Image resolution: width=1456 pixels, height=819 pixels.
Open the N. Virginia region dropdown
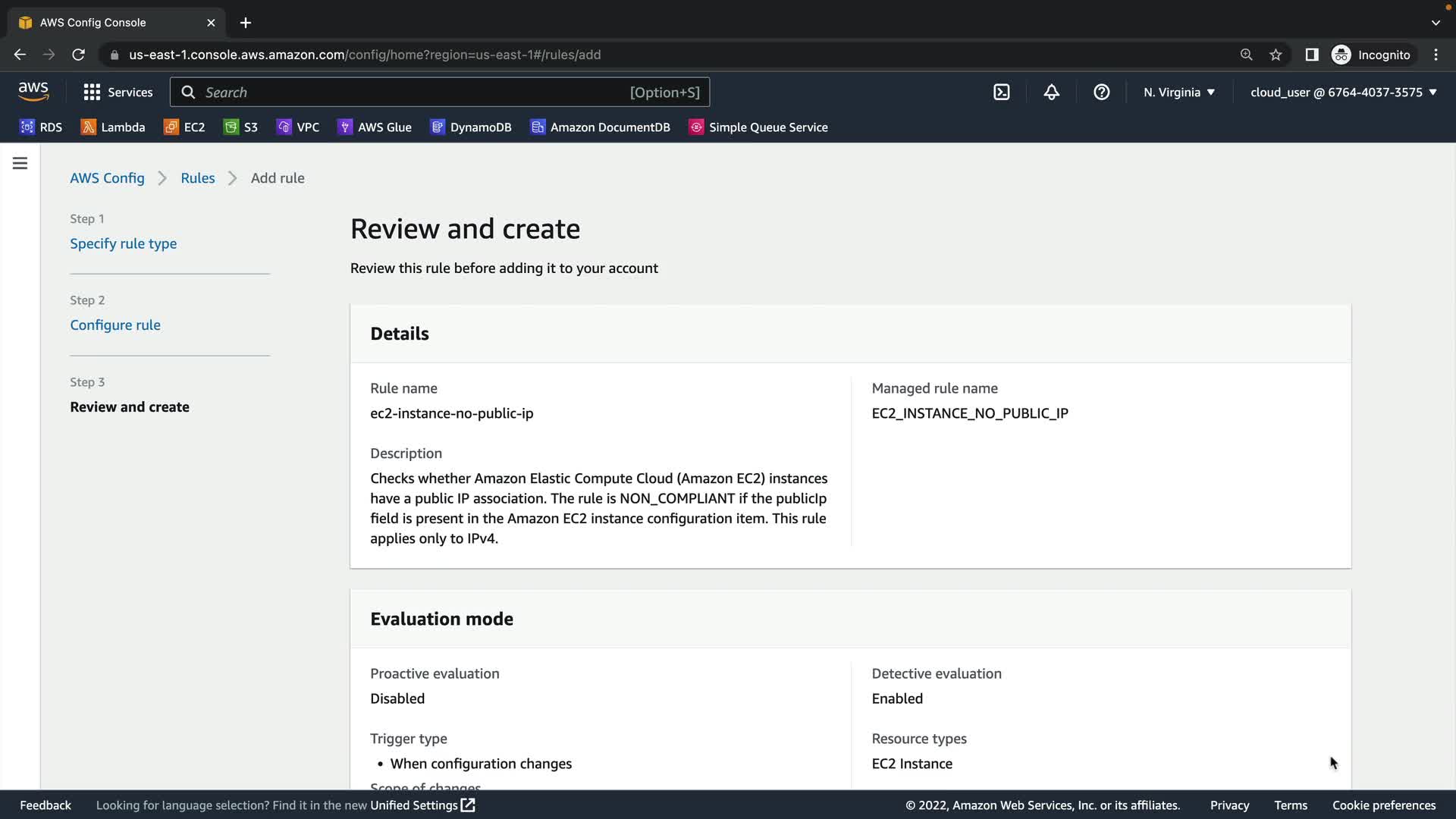[1179, 92]
